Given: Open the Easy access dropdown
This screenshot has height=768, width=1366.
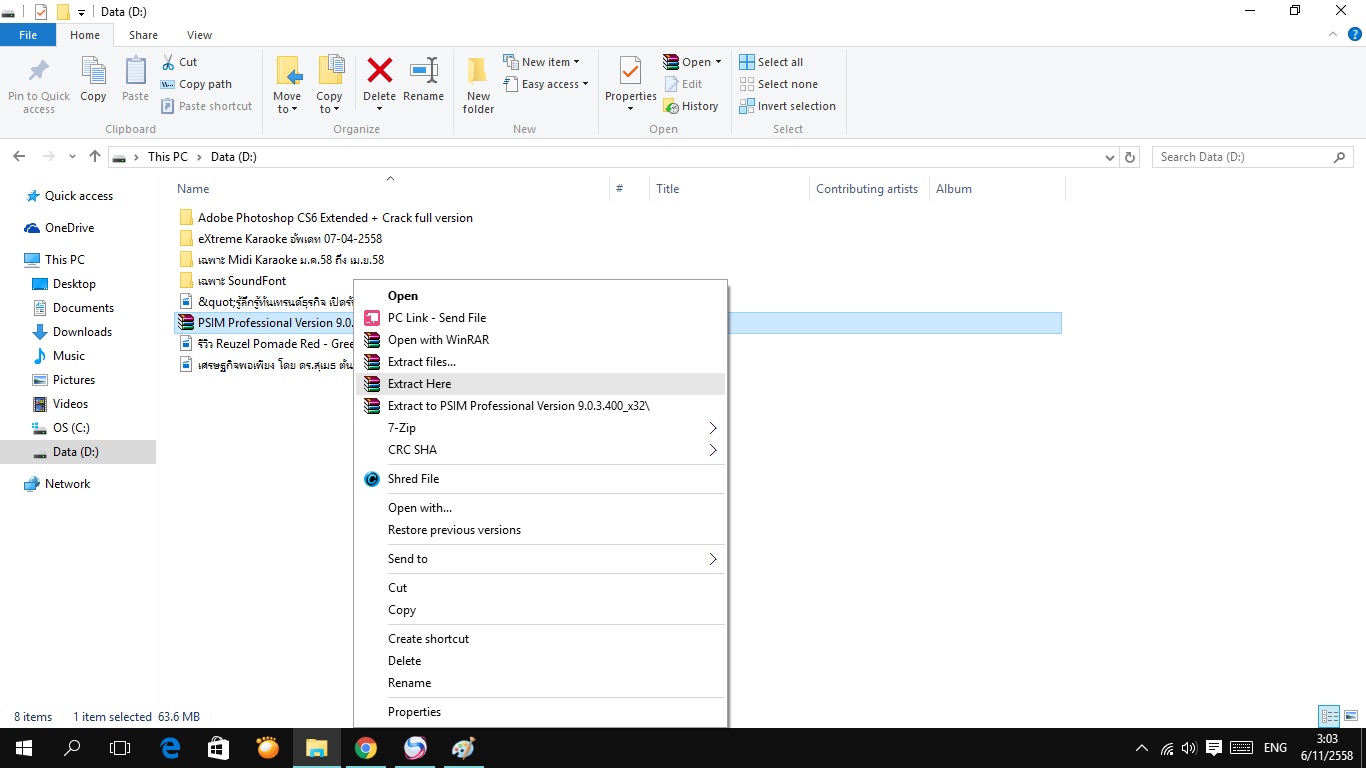Looking at the screenshot, I should click(545, 84).
